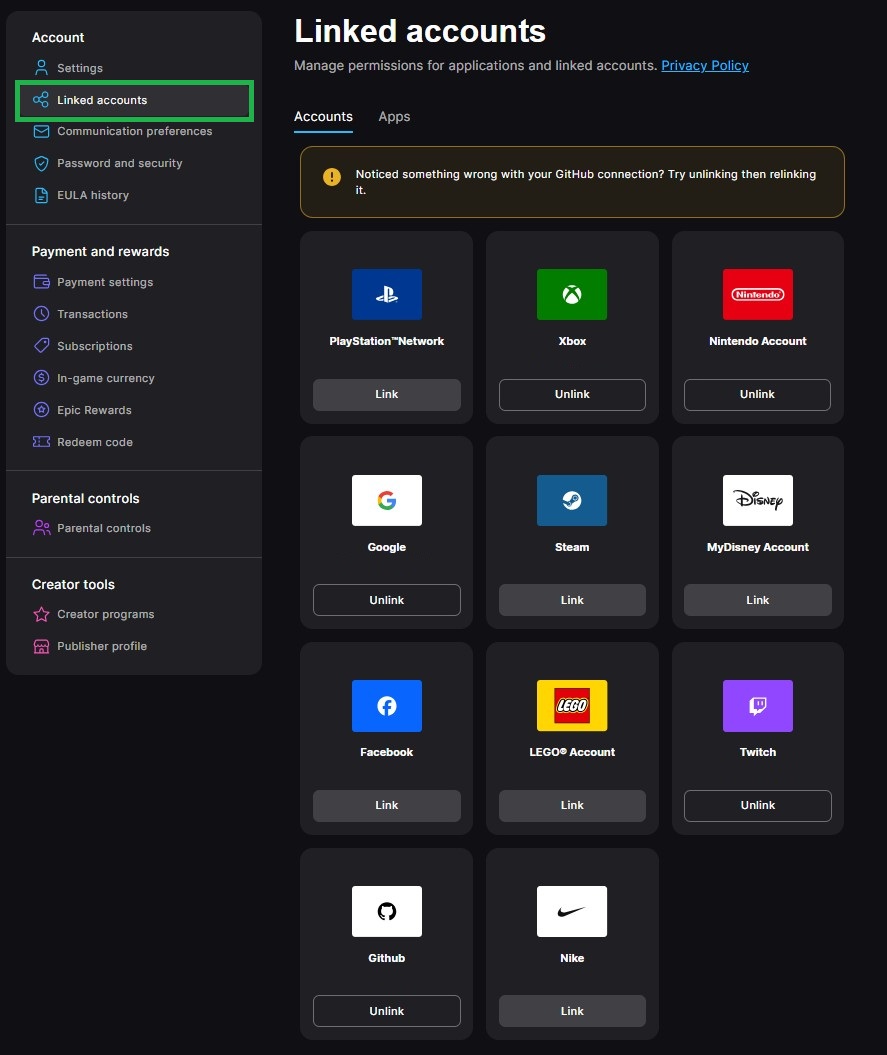Open the Privacy Policy link

pos(704,66)
